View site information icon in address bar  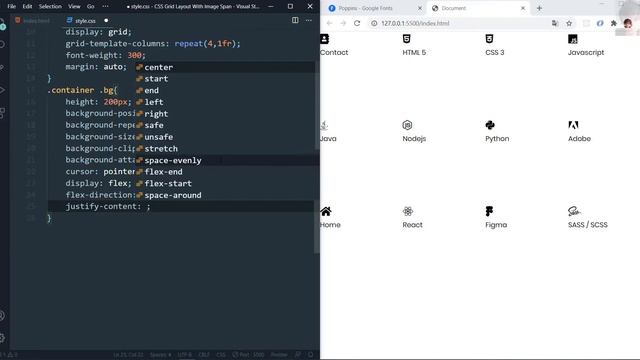374,23
